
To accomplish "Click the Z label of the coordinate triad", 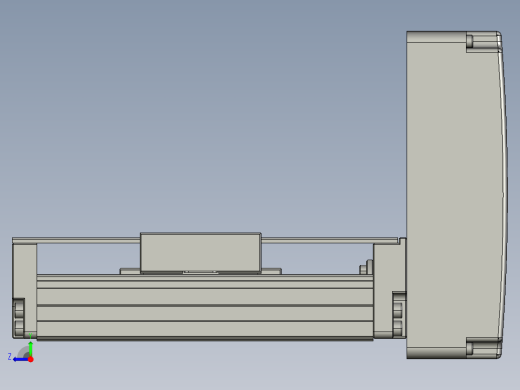I will pos(9,357).
